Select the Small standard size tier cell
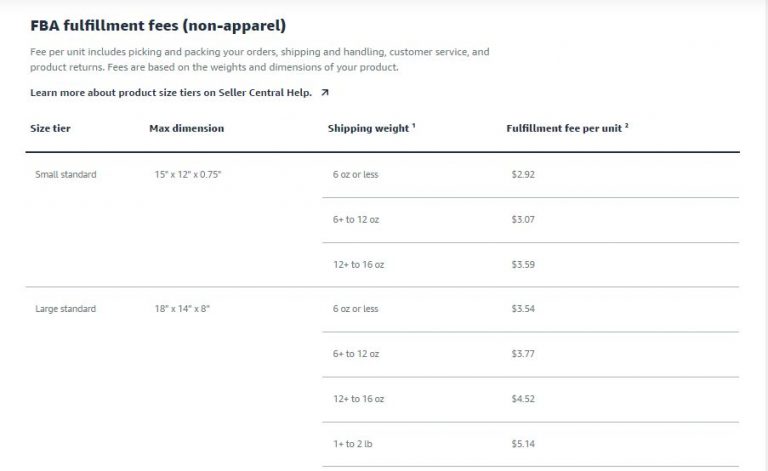Screen dimensions: 768x471 [x=66, y=175]
